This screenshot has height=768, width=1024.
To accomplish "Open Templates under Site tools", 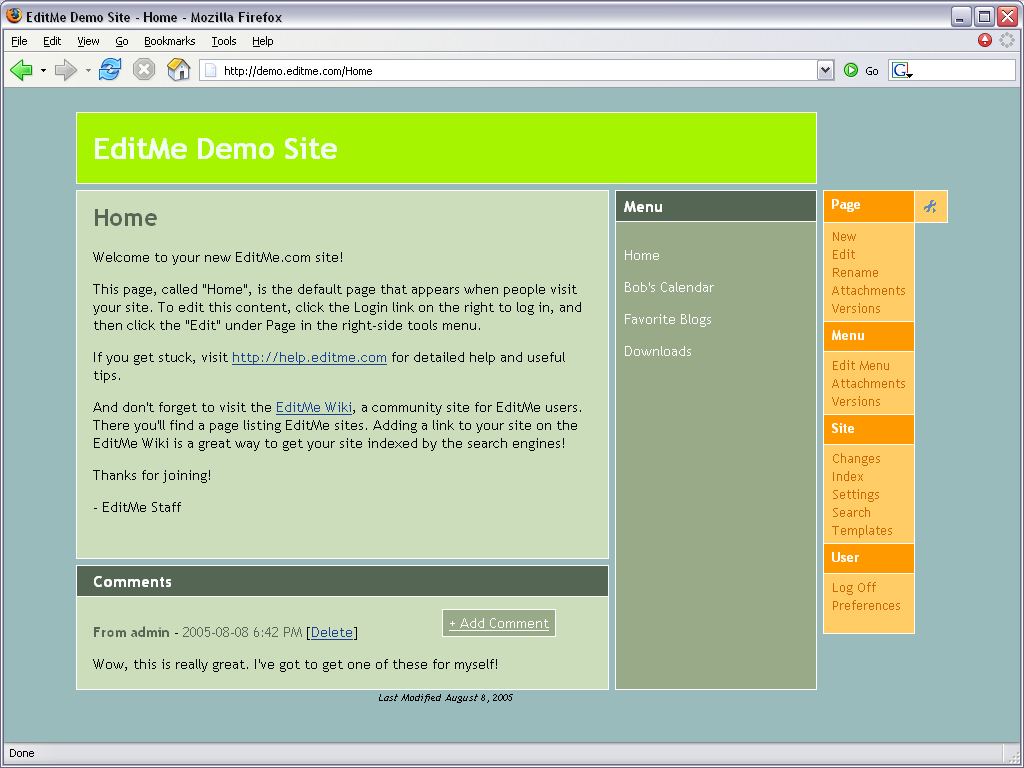I will coord(862,530).
